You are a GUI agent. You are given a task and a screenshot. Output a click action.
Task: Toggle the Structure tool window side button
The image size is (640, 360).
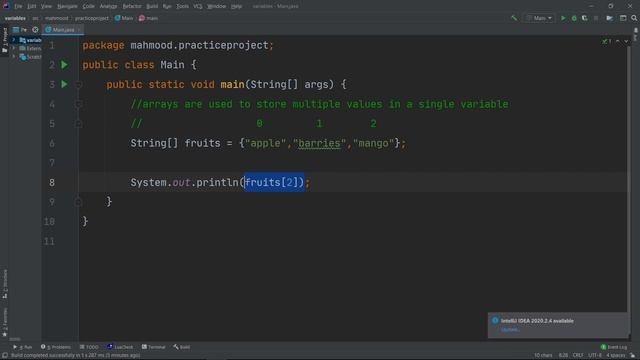[x=4, y=284]
